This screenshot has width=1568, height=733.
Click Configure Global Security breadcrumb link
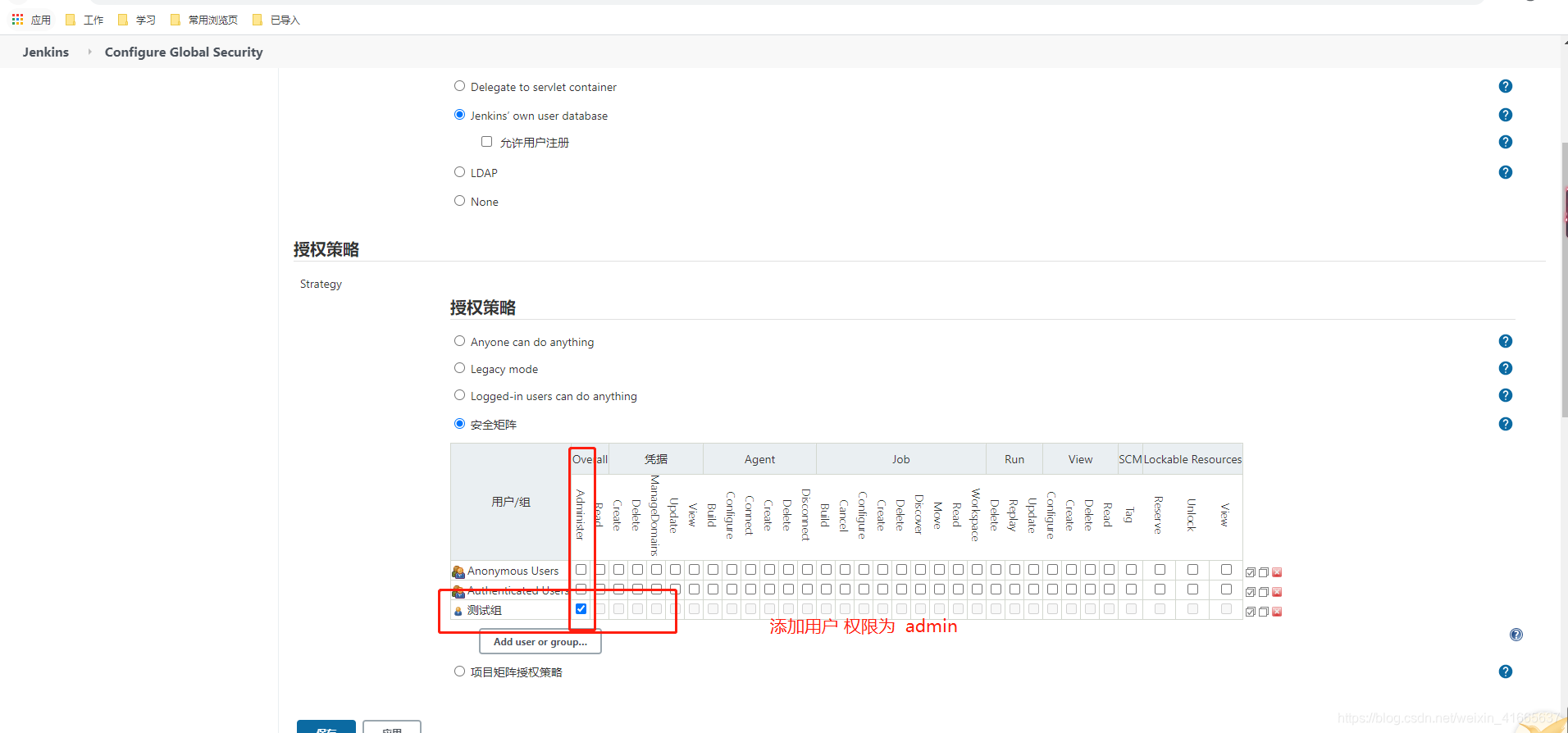coord(184,52)
